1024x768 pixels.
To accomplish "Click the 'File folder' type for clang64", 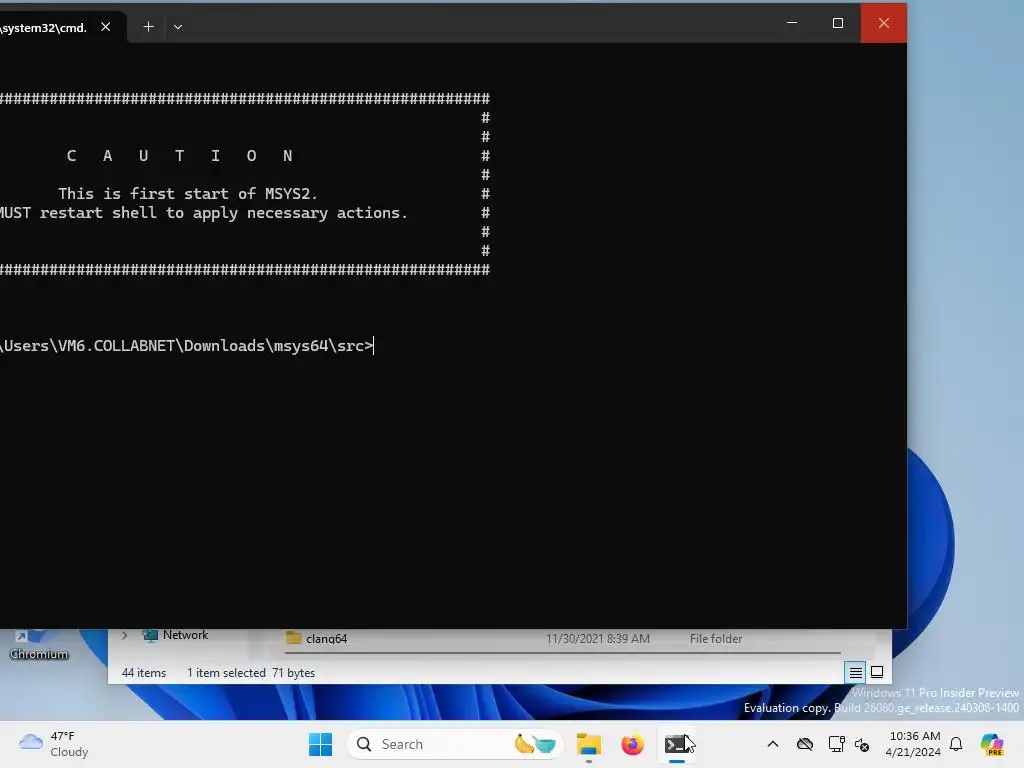I will 716,639.
